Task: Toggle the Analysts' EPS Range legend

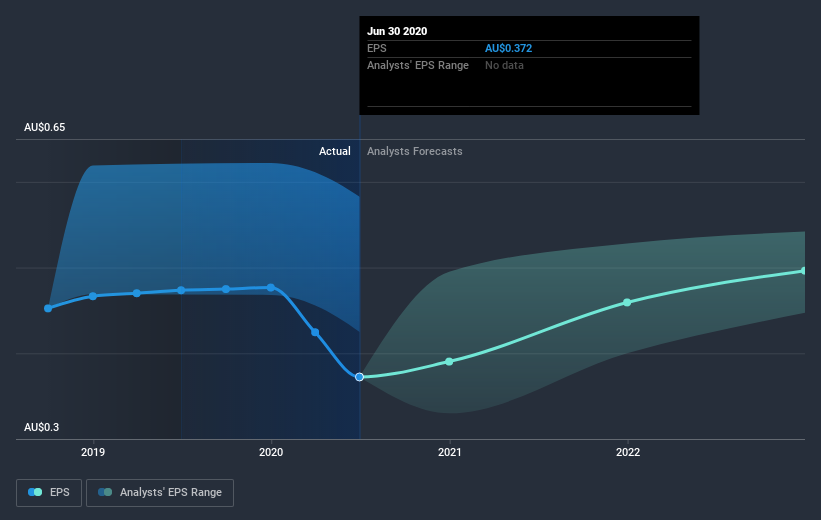Action: (x=160, y=492)
